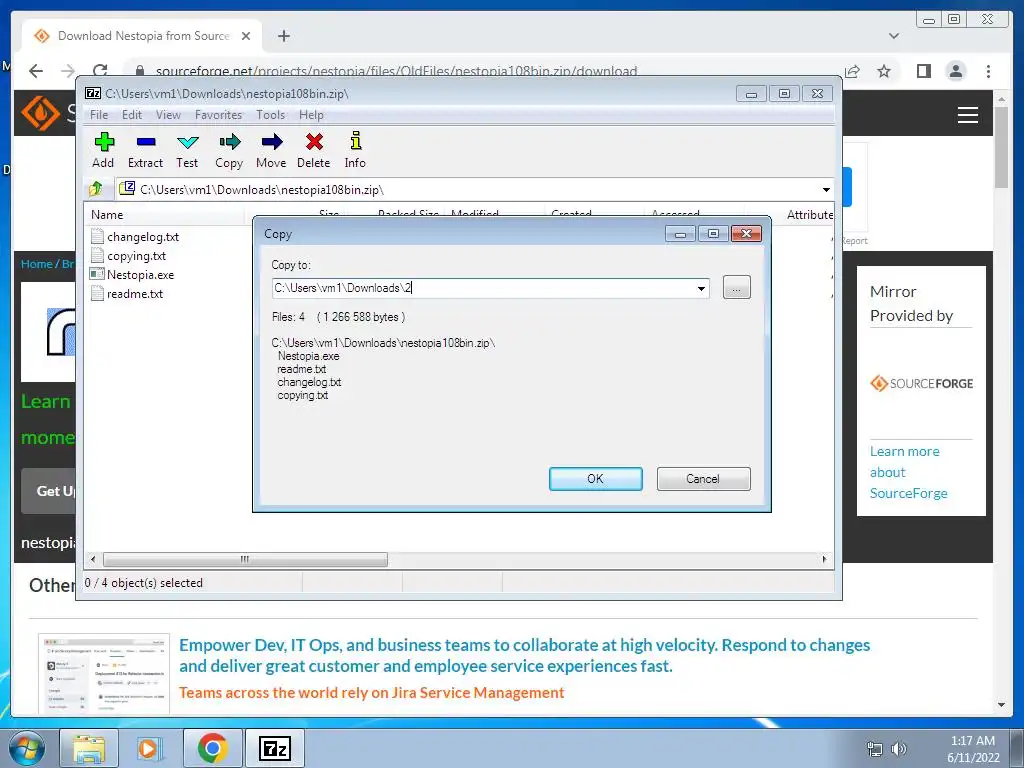This screenshot has height=768, width=1024.
Task: Click the Copy toolbar icon in 7-Zip
Action: pyautogui.click(x=229, y=150)
